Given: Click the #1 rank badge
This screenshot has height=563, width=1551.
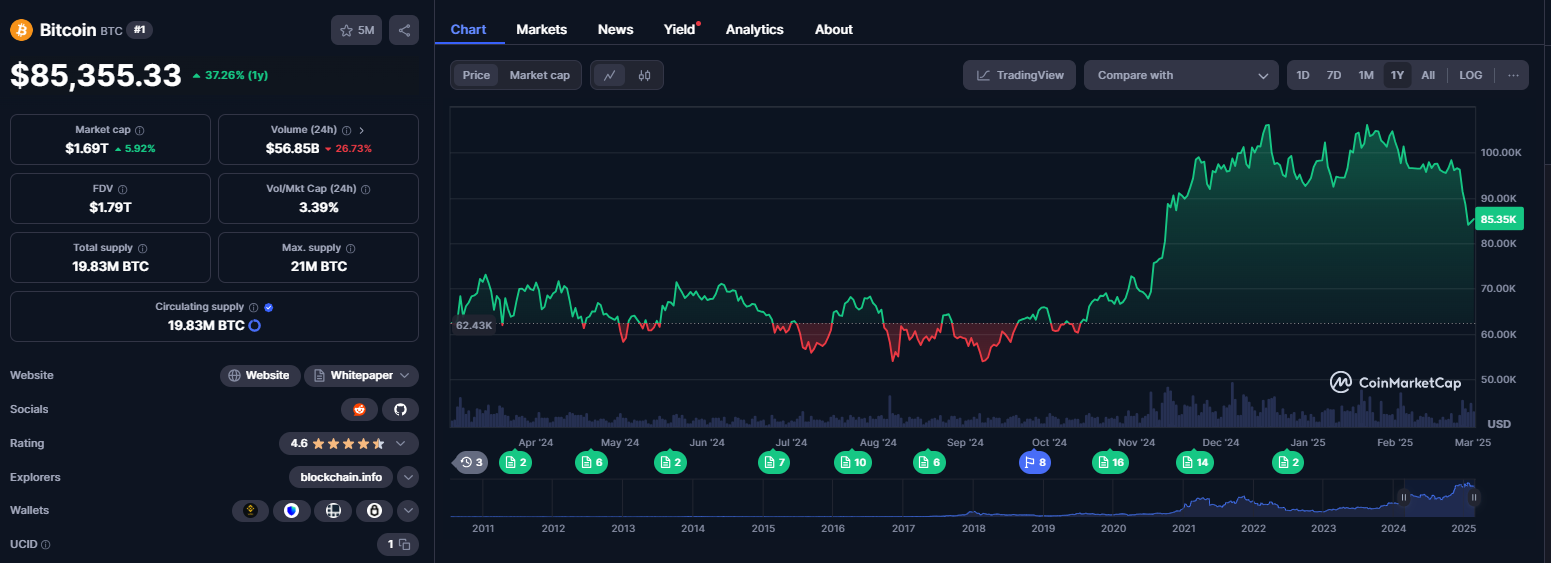Looking at the screenshot, I should click(140, 30).
